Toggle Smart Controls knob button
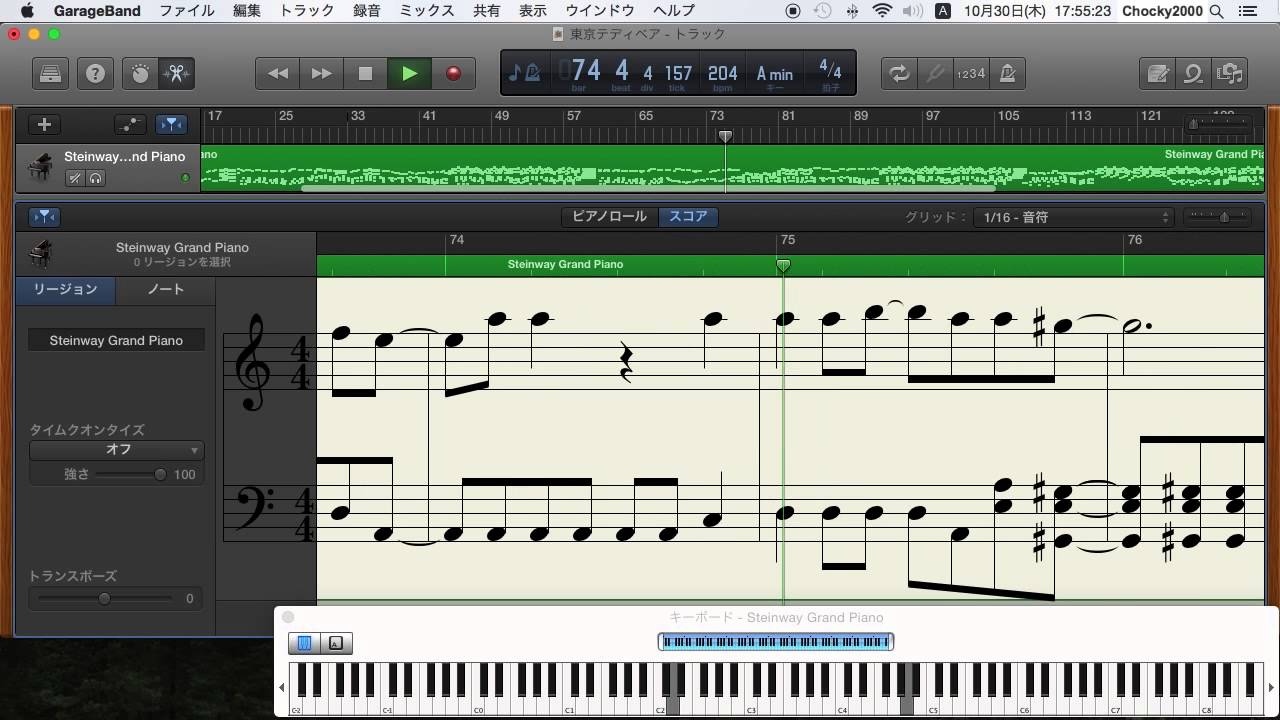The width and height of the screenshot is (1280, 720). coord(141,74)
